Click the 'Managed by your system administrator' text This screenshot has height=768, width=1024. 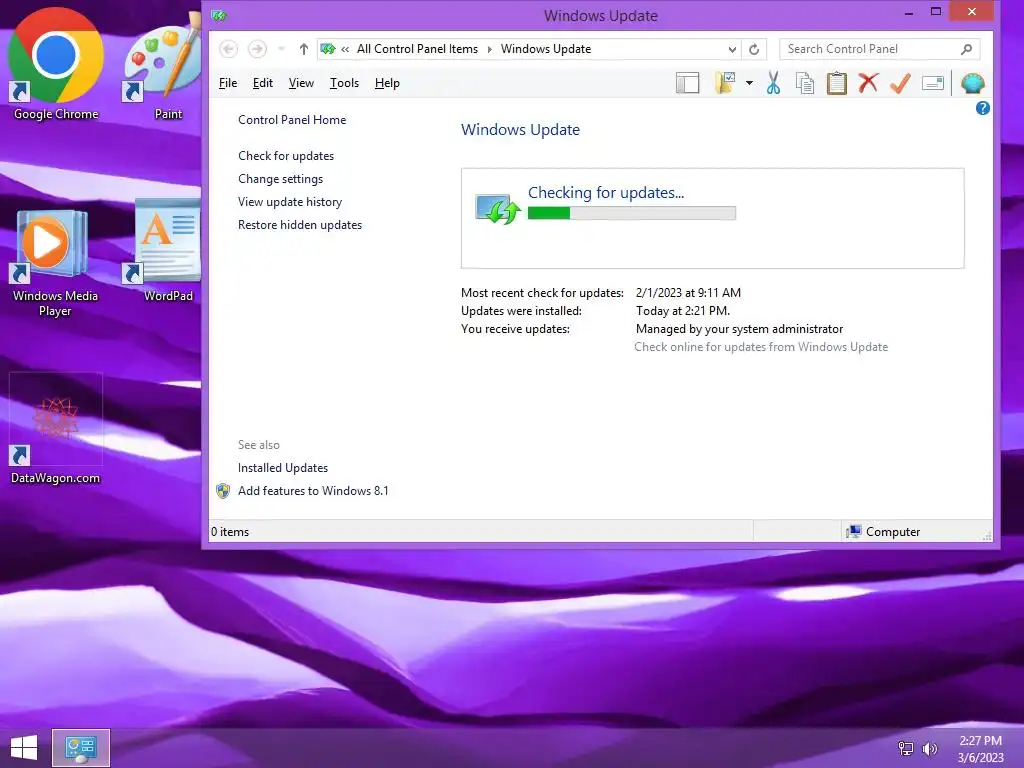click(739, 329)
